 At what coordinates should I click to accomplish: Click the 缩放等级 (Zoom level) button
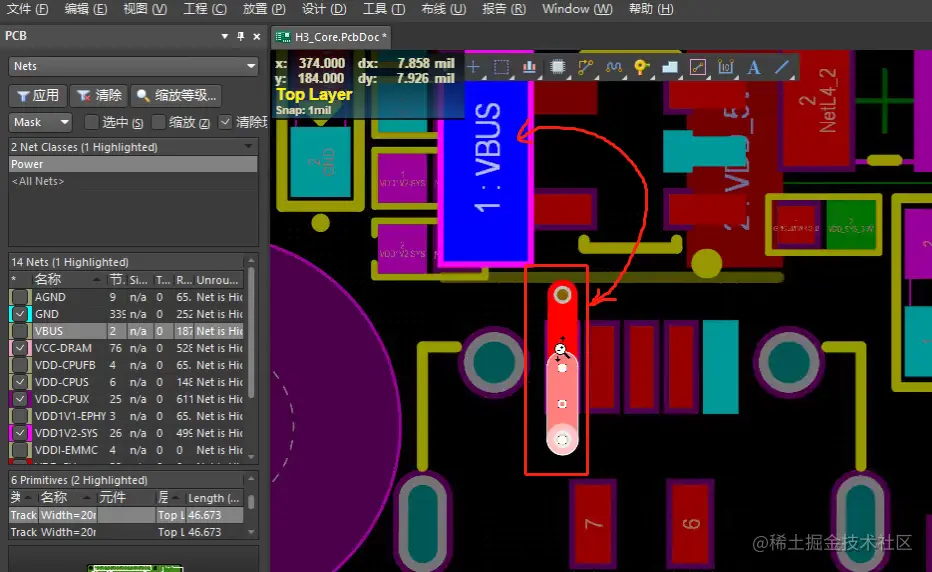pyautogui.click(x=177, y=95)
